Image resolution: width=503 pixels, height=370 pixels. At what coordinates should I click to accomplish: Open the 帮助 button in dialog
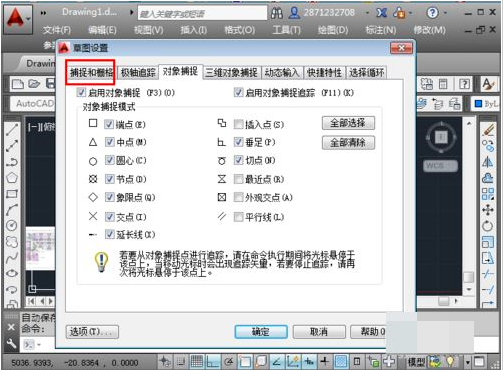(x=368, y=332)
